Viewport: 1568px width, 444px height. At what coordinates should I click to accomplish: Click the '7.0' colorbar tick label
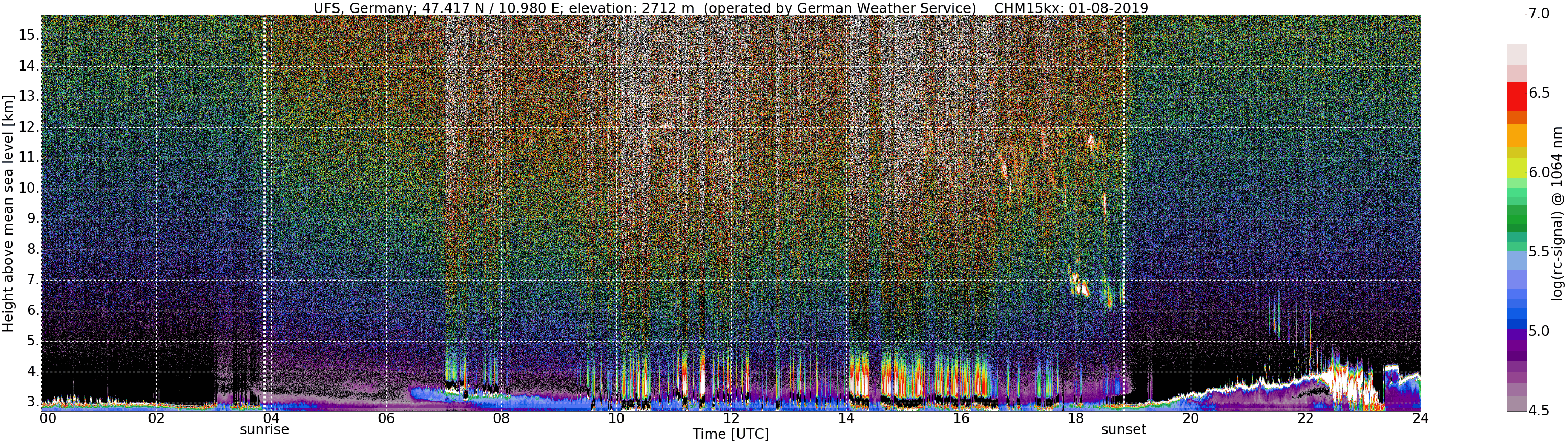(1539, 14)
